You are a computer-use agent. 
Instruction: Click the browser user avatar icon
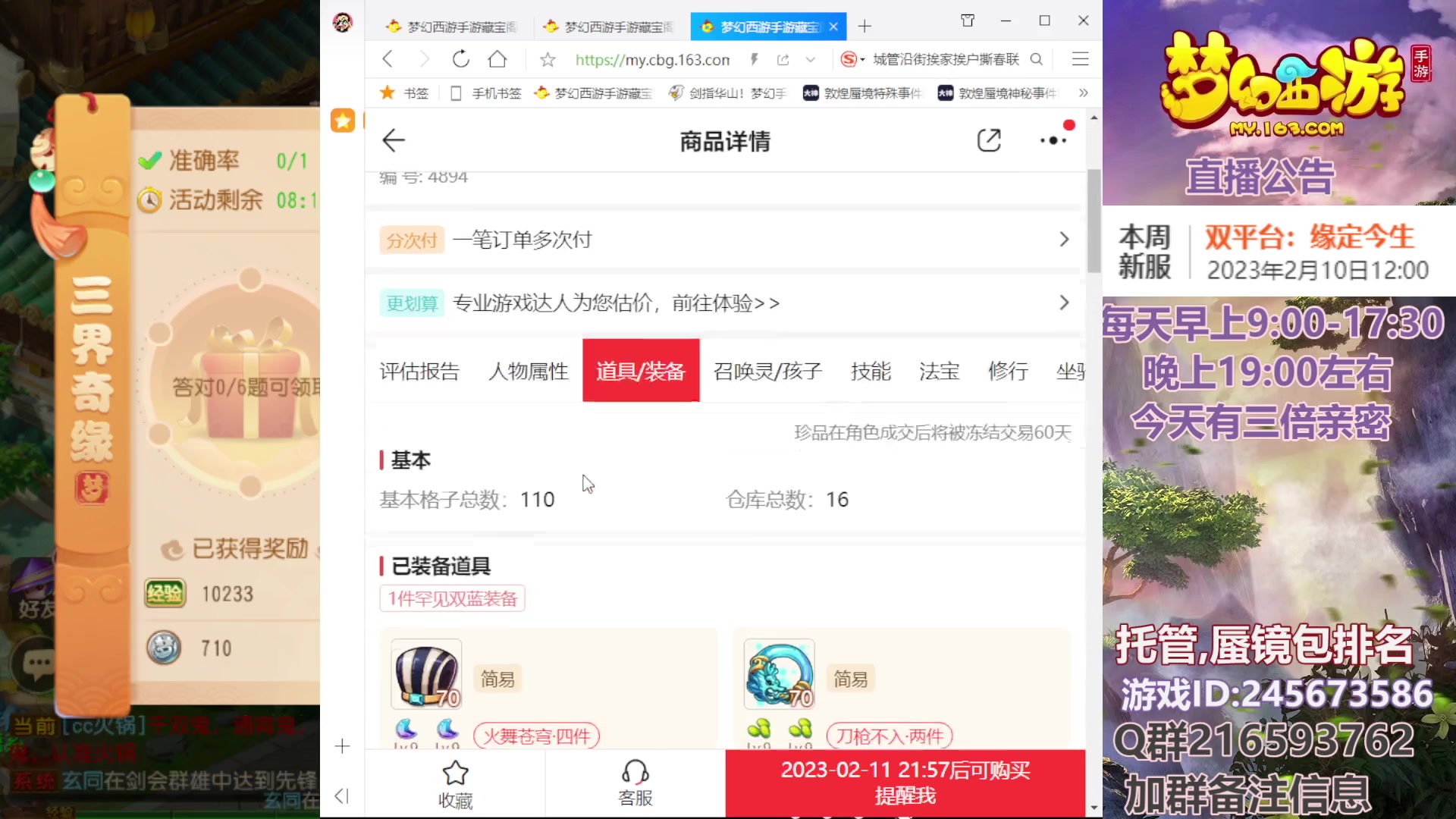(x=342, y=23)
